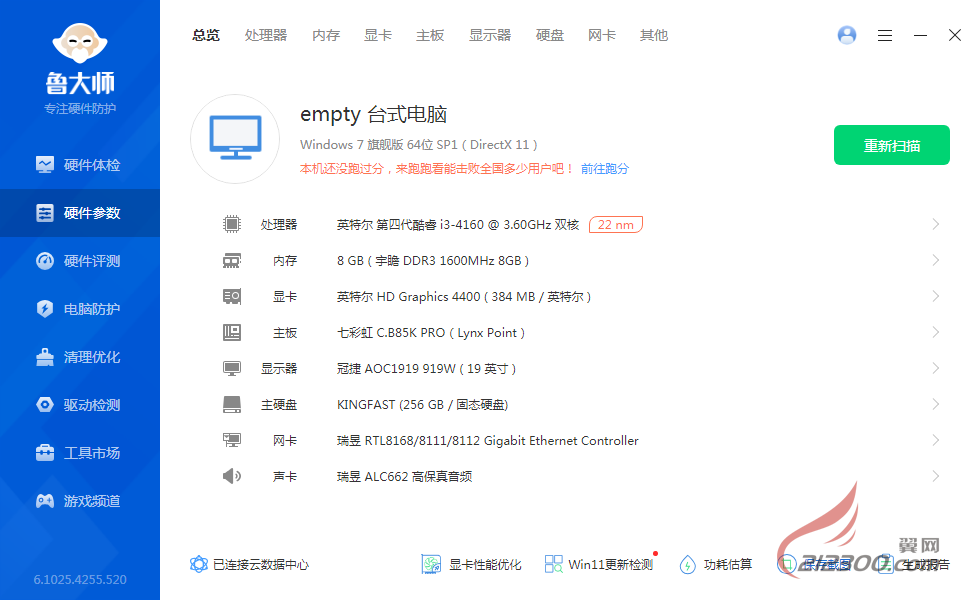Image resolution: width=980 pixels, height=600 pixels.
Task: Click the 显卡性能优化 icon
Action: click(431, 564)
